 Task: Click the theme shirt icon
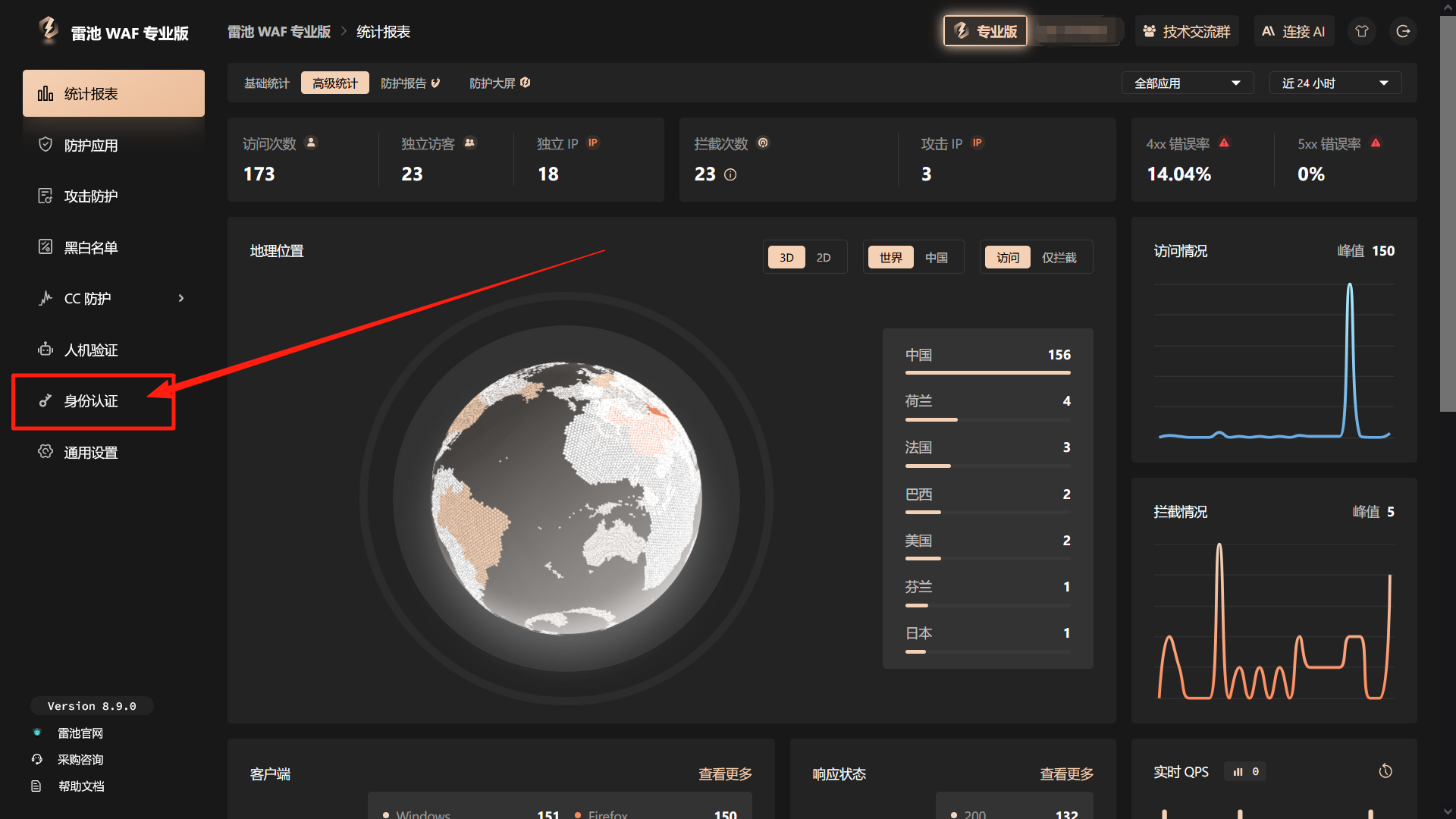coord(1362,31)
